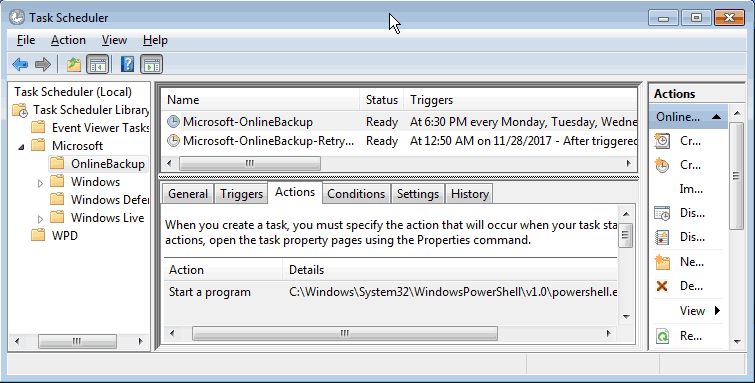
Task: Click the Up one level folder icon
Action: point(74,64)
